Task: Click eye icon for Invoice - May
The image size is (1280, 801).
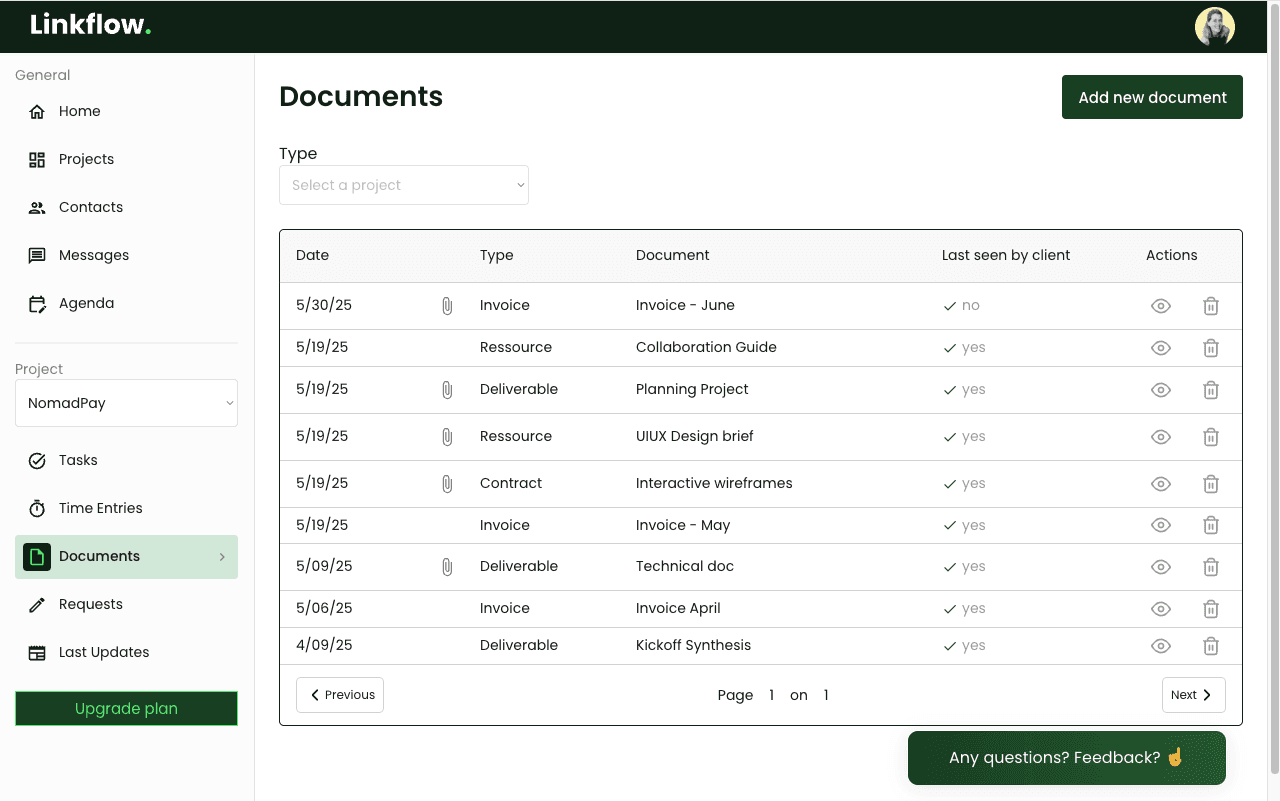Action: 1160,525
